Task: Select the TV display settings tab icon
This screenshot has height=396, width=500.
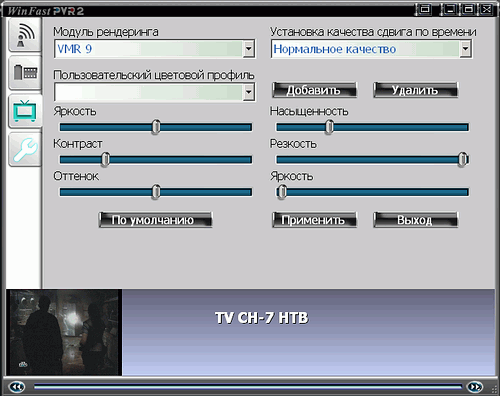Action: click(x=25, y=111)
